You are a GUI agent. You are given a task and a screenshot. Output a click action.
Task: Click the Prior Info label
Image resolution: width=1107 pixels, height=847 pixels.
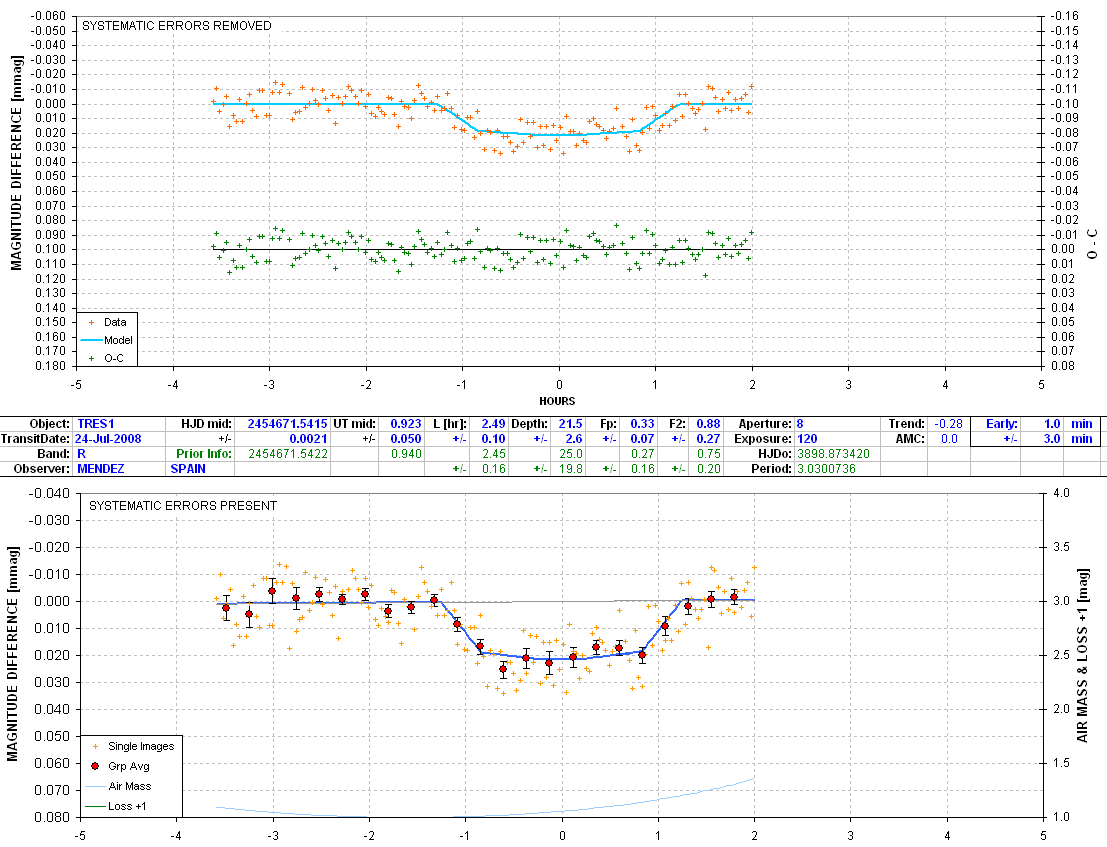tap(204, 453)
